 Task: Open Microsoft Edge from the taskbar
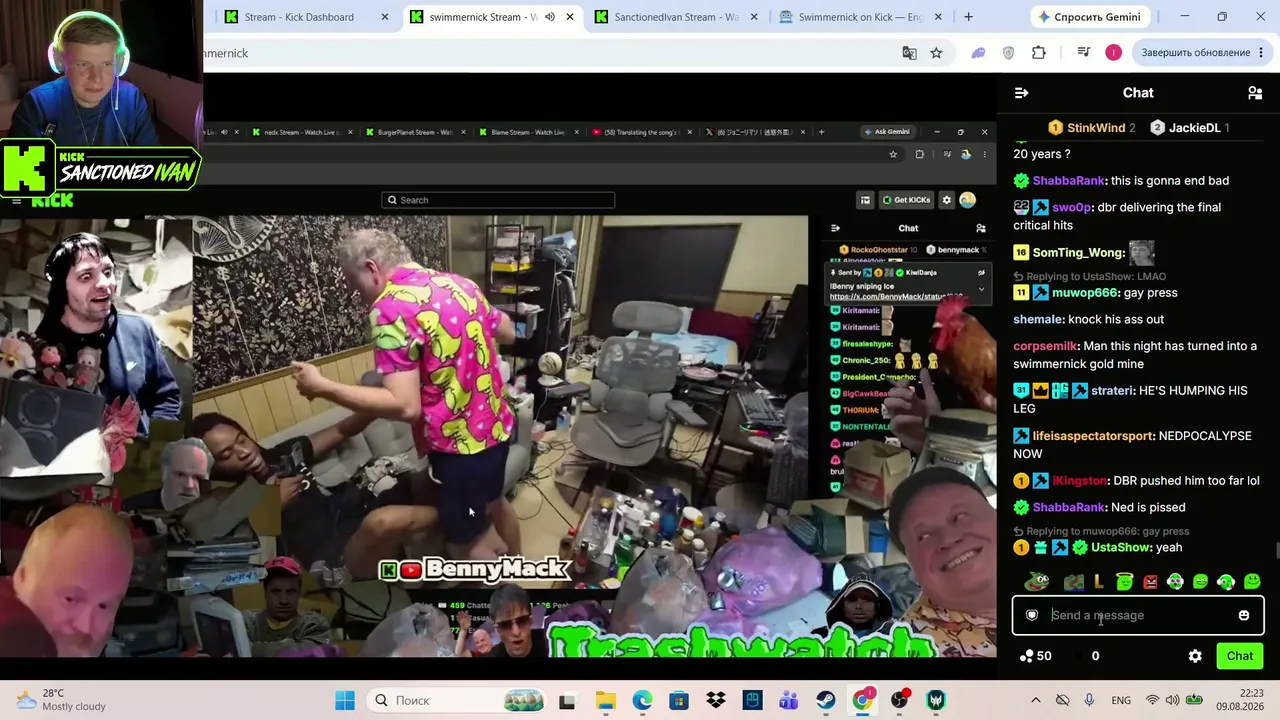[x=642, y=700]
